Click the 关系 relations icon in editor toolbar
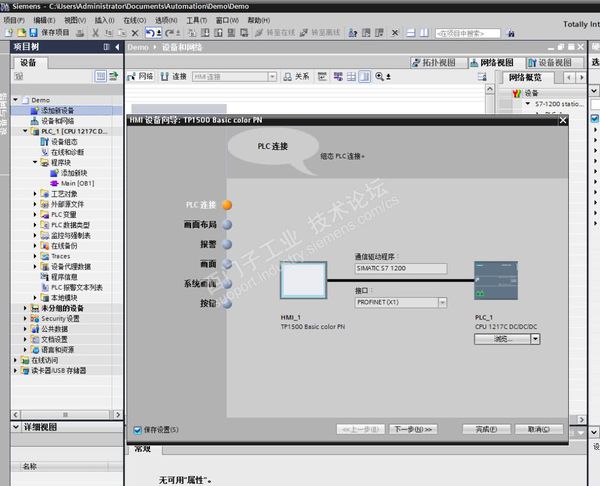600x486 pixels. [x=286, y=76]
